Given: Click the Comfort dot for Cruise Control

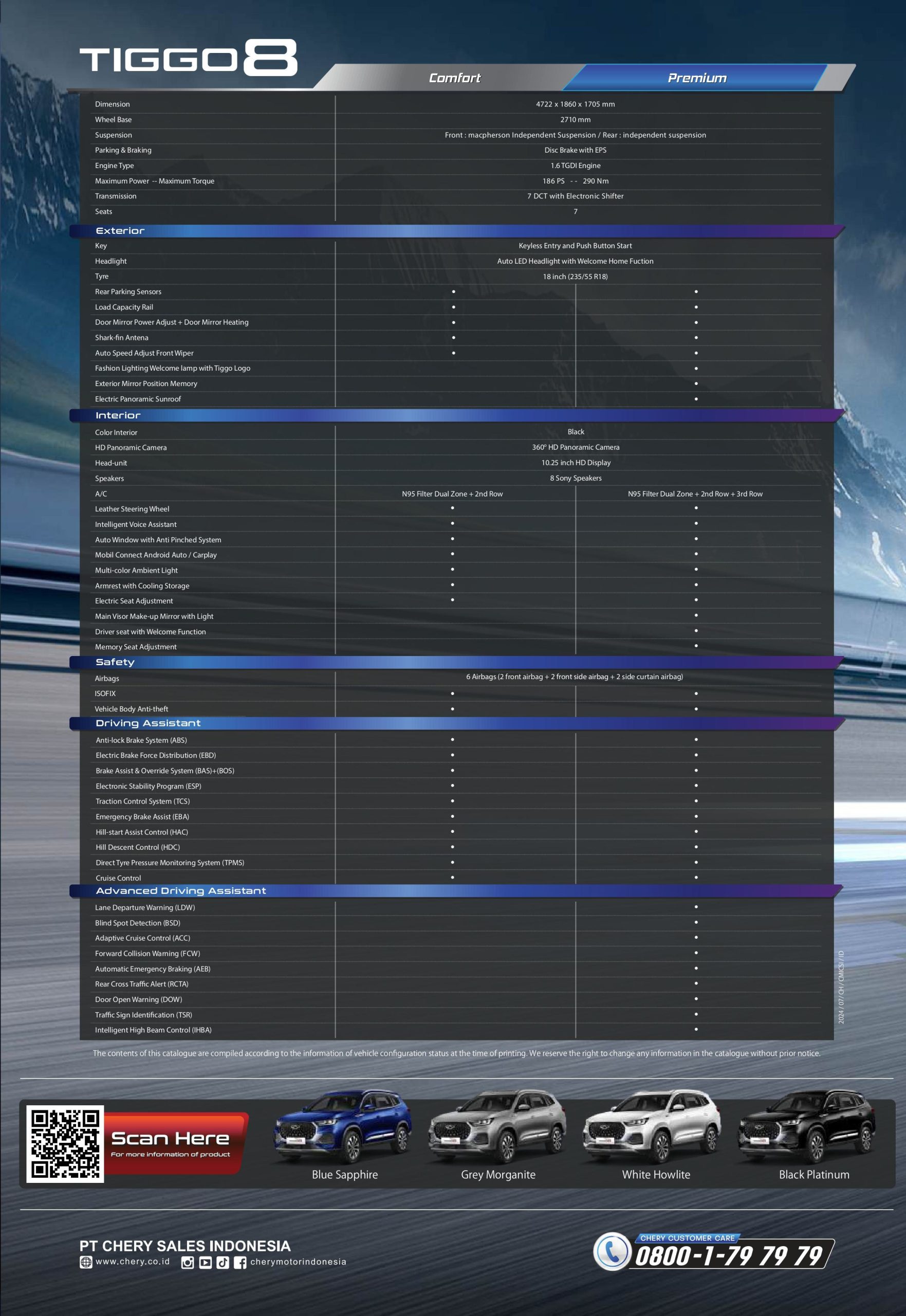Looking at the screenshot, I should coord(452,878).
